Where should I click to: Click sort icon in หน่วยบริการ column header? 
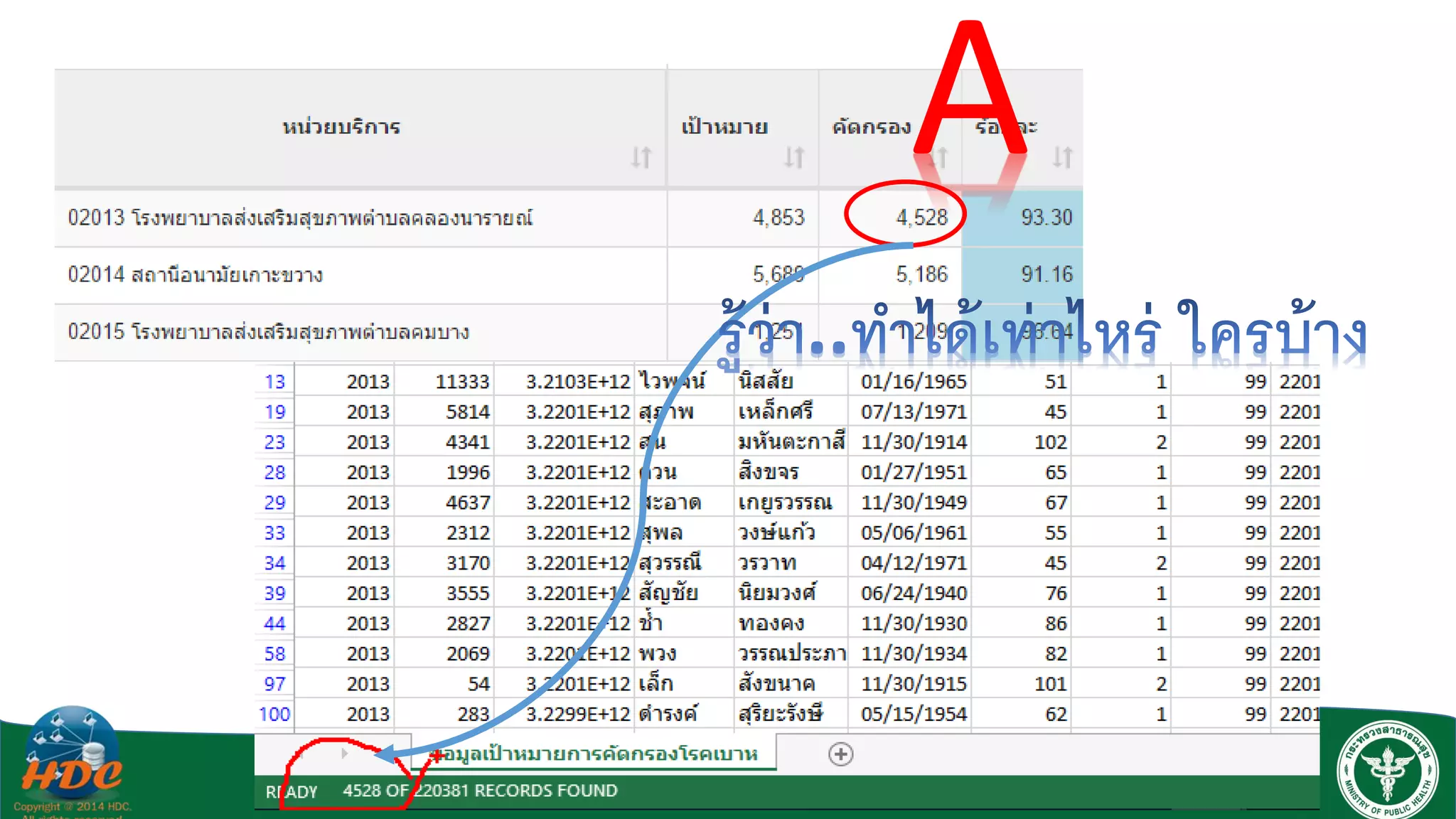point(641,157)
